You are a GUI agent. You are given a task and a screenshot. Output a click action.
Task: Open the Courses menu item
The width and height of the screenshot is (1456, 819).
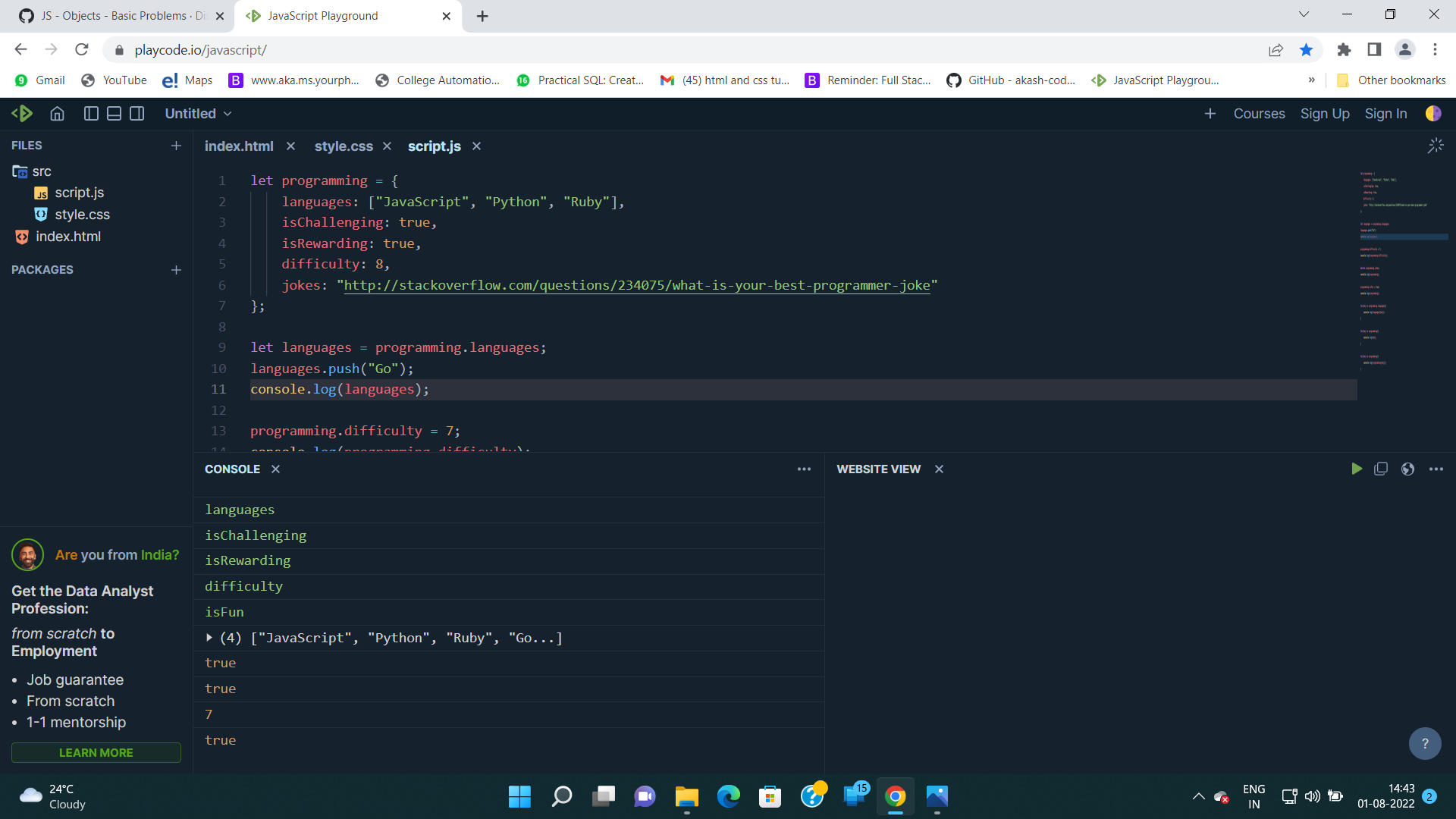[x=1259, y=113]
